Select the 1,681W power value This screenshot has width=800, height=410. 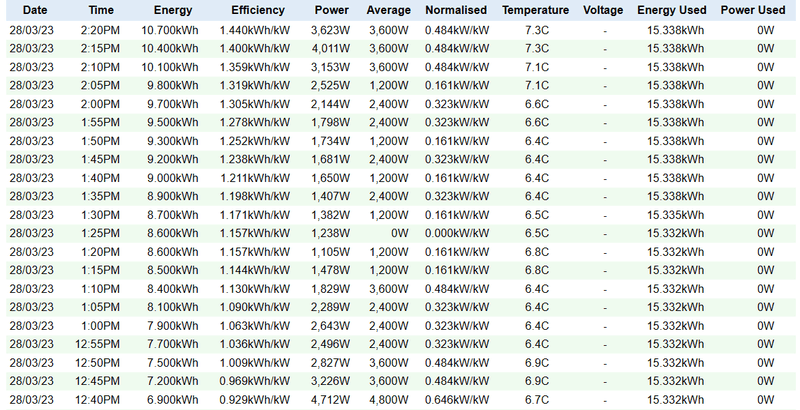pos(330,160)
